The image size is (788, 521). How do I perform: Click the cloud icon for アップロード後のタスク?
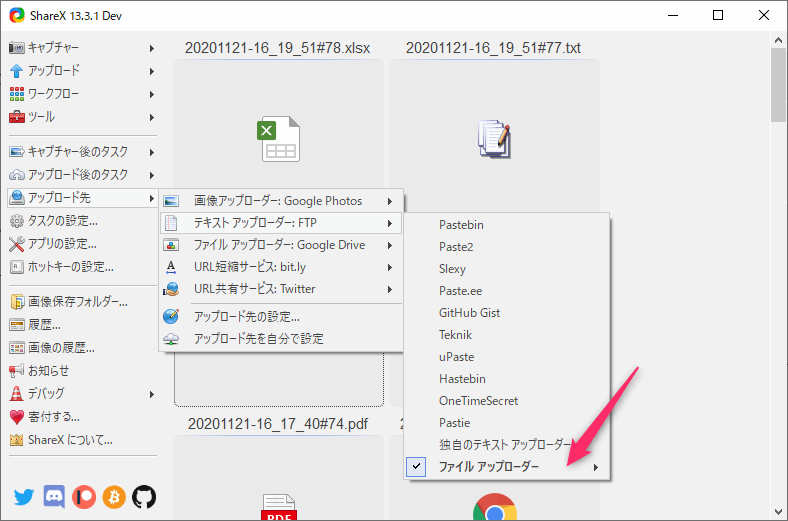17,175
